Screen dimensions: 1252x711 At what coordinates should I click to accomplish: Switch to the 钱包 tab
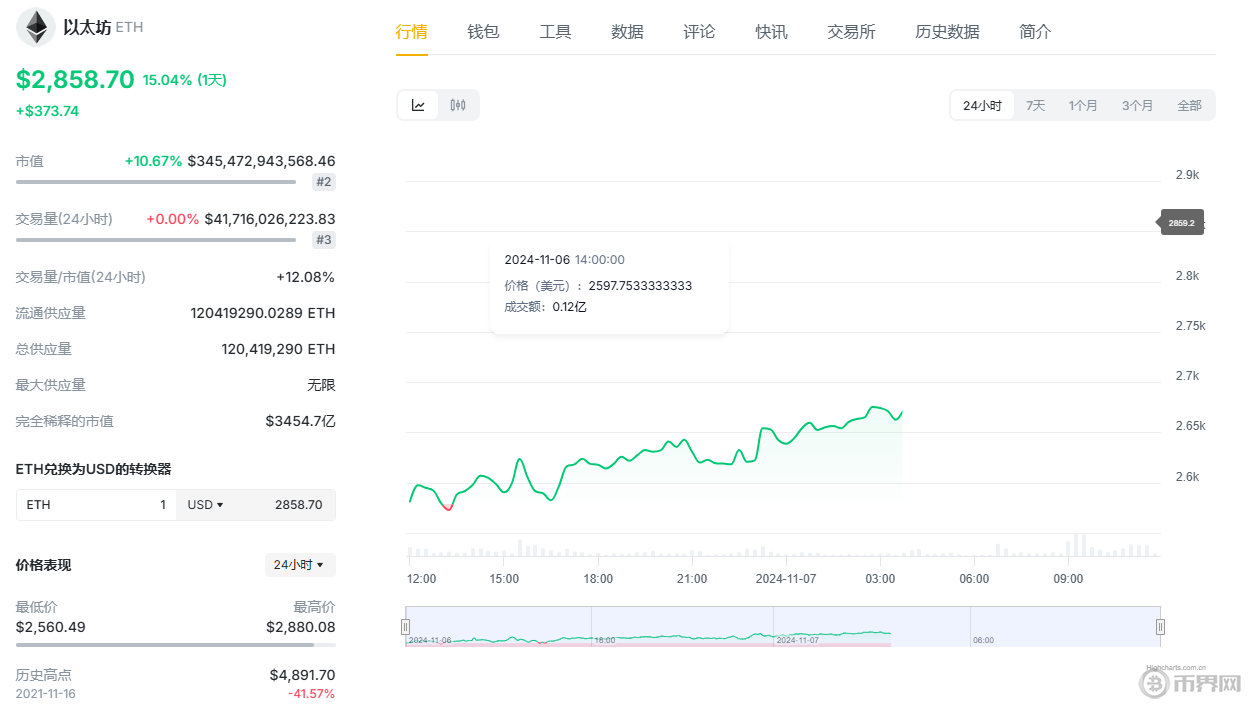pyautogui.click(x=483, y=31)
